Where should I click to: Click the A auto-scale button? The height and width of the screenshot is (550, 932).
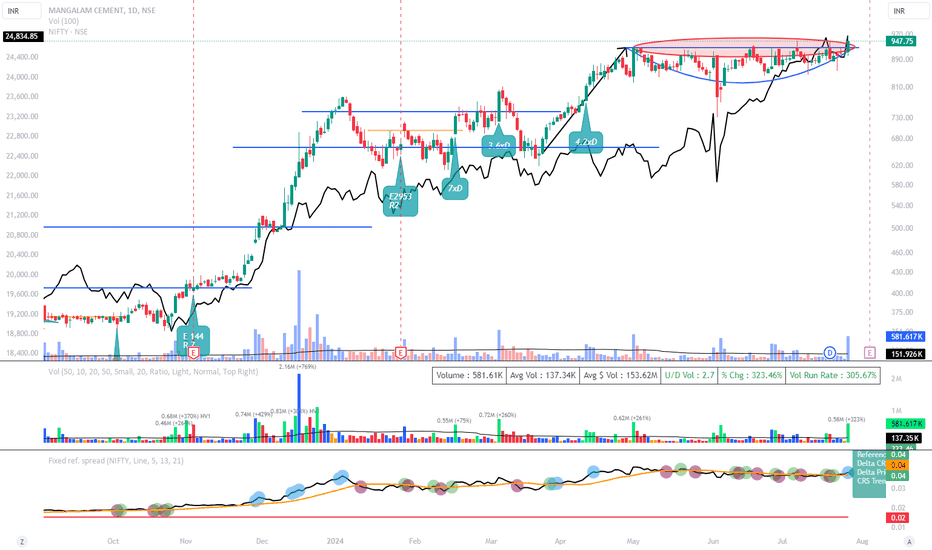point(909,541)
